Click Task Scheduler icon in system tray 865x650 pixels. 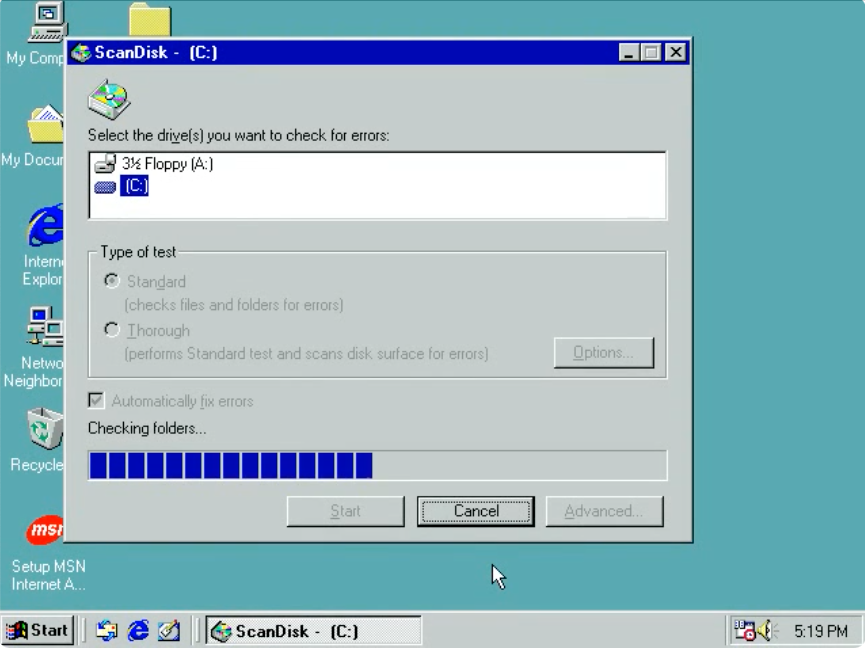[x=746, y=630]
